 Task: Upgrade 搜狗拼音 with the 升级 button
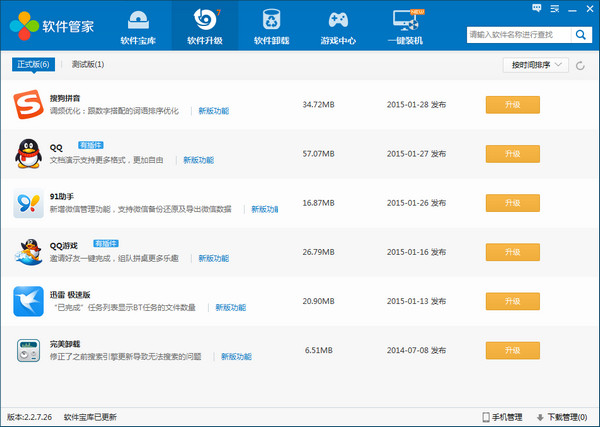tap(512, 105)
